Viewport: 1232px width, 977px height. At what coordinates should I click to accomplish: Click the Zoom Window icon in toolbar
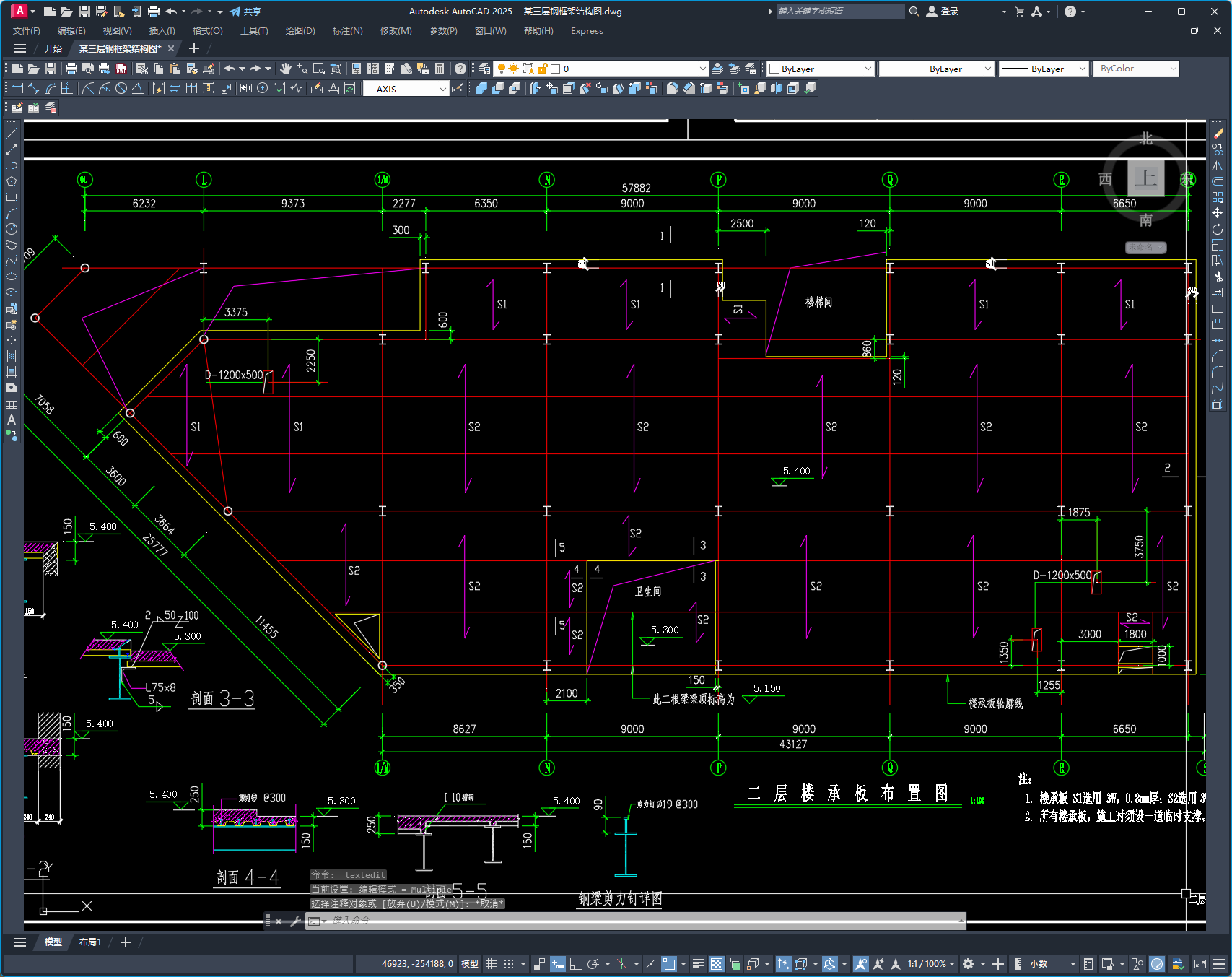pyautogui.click(x=319, y=69)
